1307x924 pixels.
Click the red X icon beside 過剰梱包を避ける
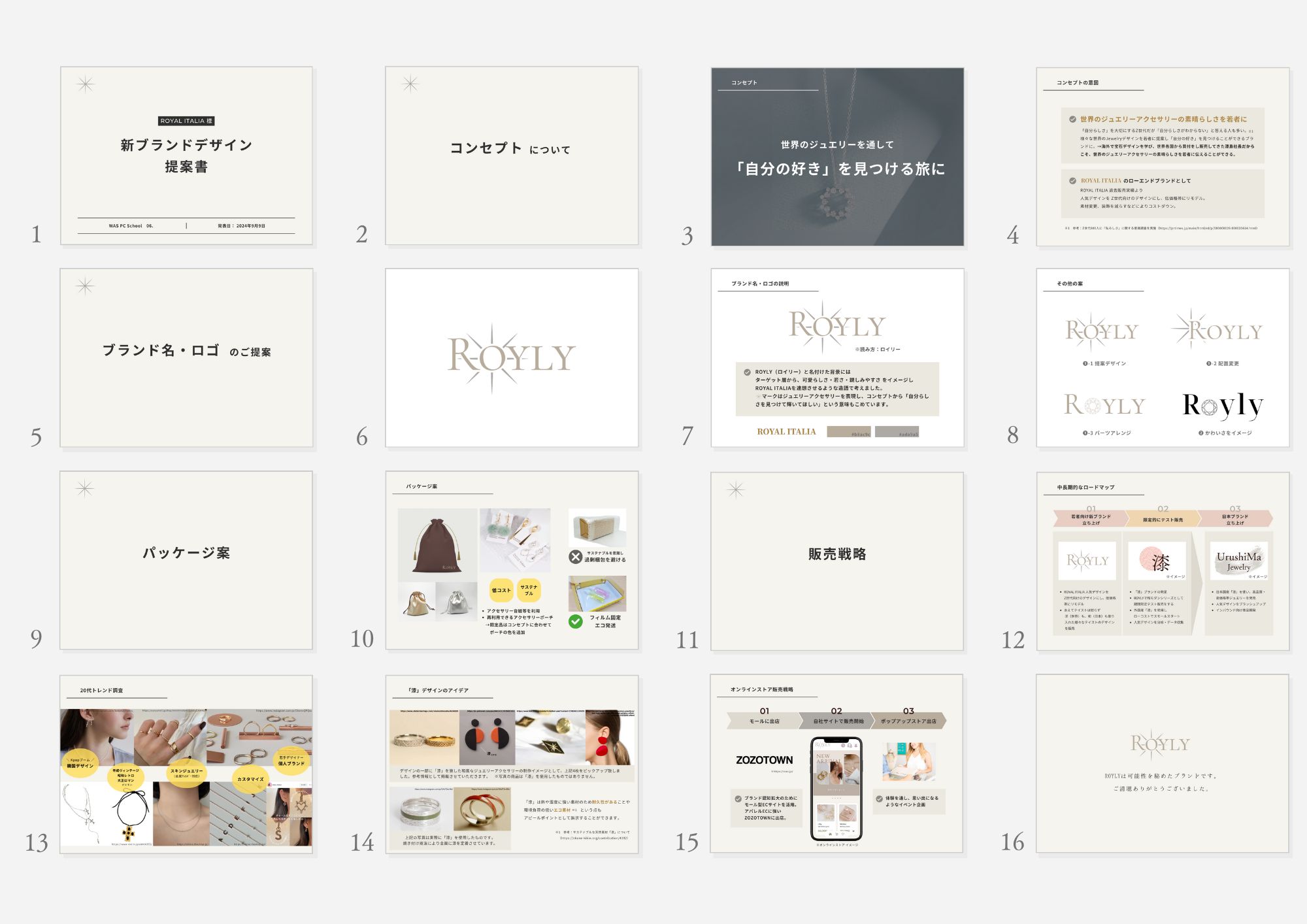coord(575,557)
